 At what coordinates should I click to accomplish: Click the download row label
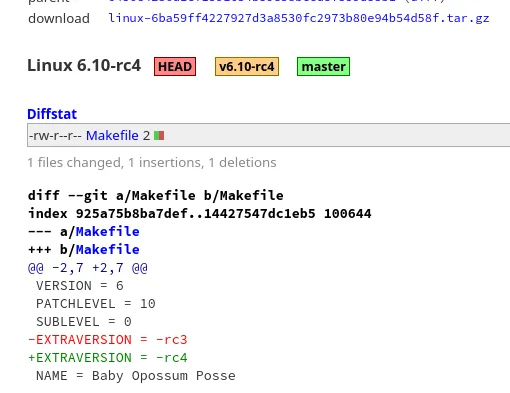pyautogui.click(x=59, y=18)
